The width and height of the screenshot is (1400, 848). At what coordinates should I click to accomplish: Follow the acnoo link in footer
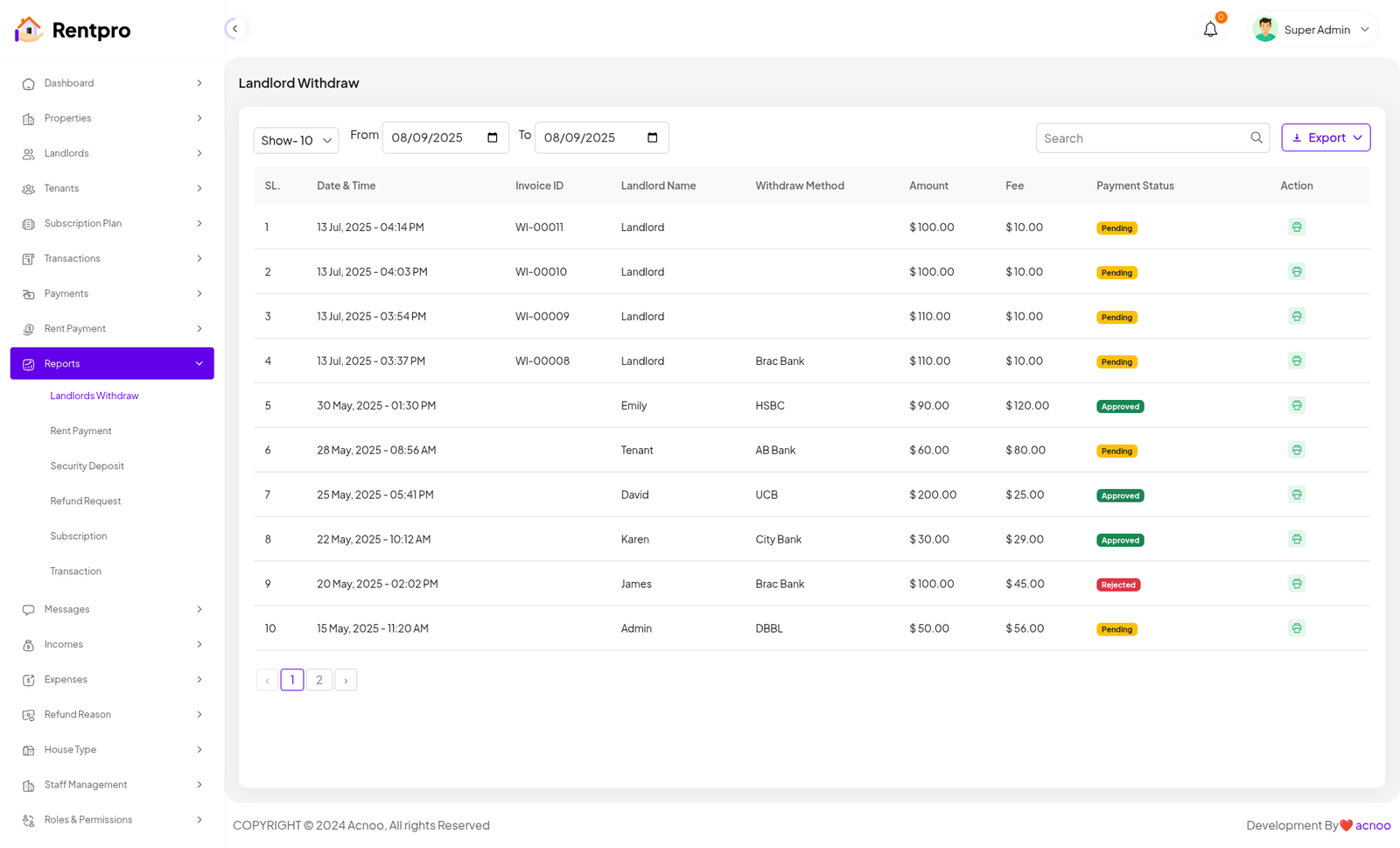1372,825
